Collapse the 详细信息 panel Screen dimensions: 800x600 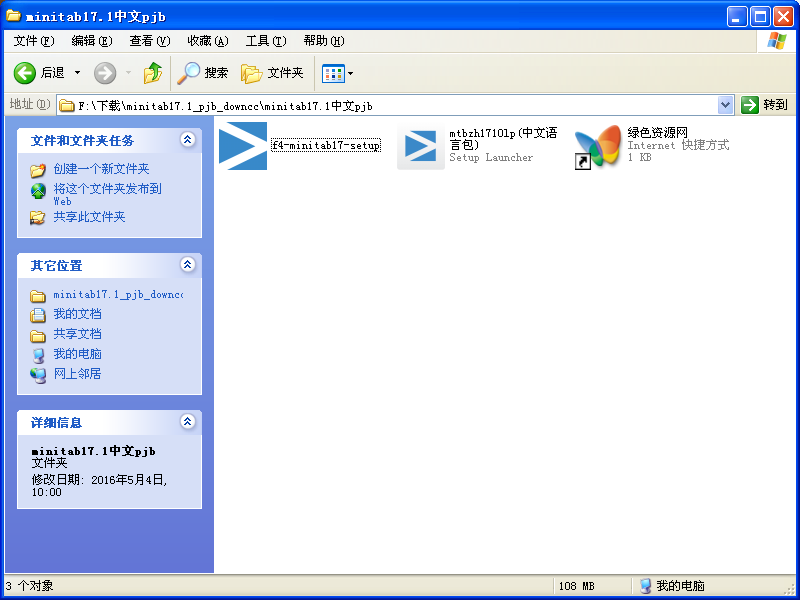pyautogui.click(x=188, y=421)
